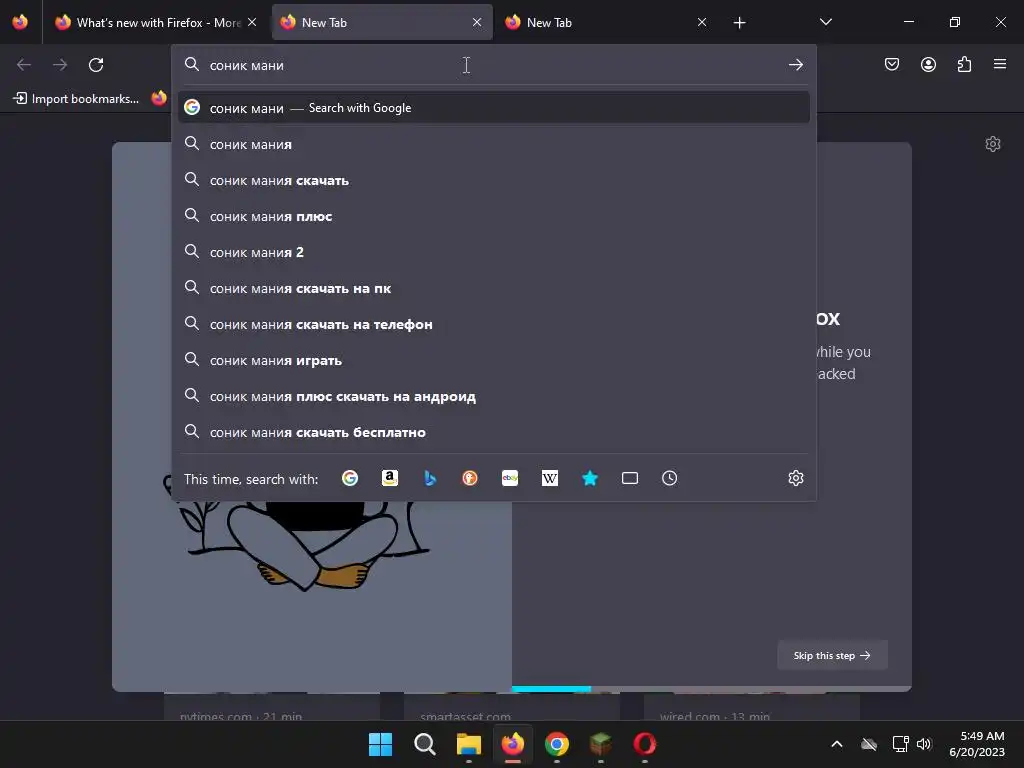
Task: Open clock and date panel
Action: tap(977, 744)
